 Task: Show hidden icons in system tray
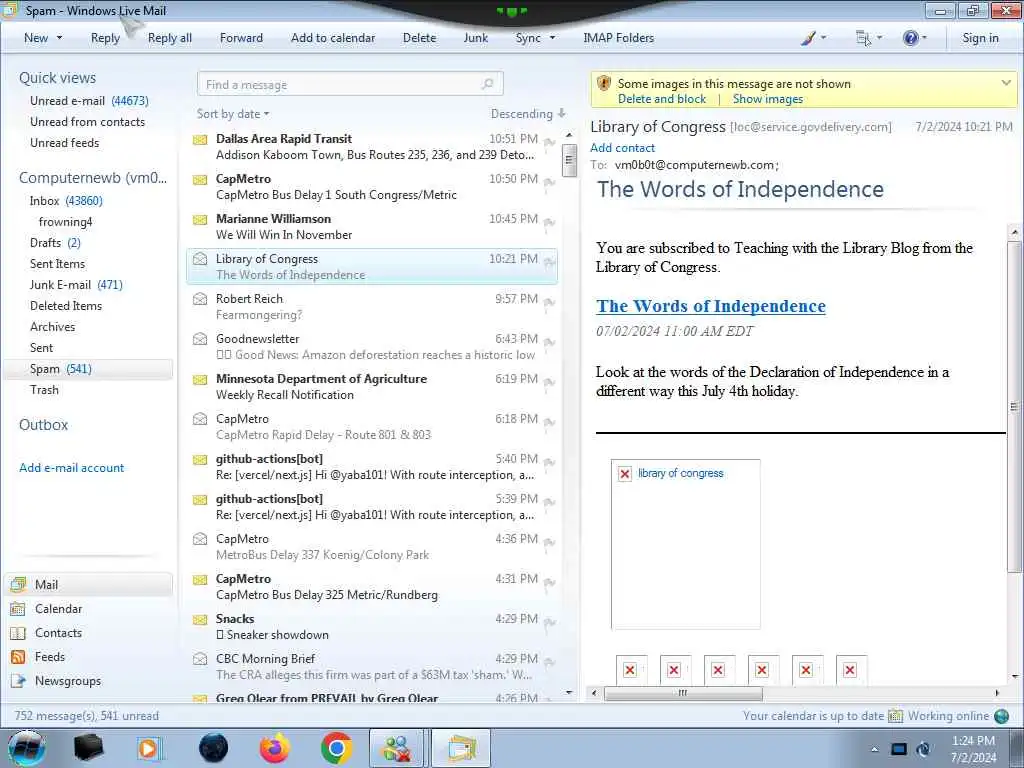click(874, 749)
